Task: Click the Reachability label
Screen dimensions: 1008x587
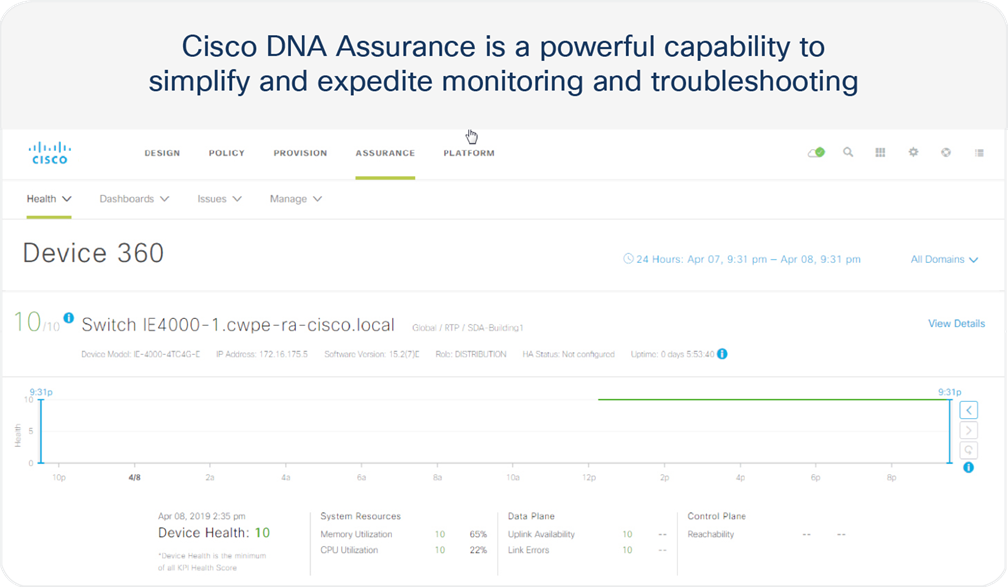Action: pyautogui.click(x=710, y=534)
